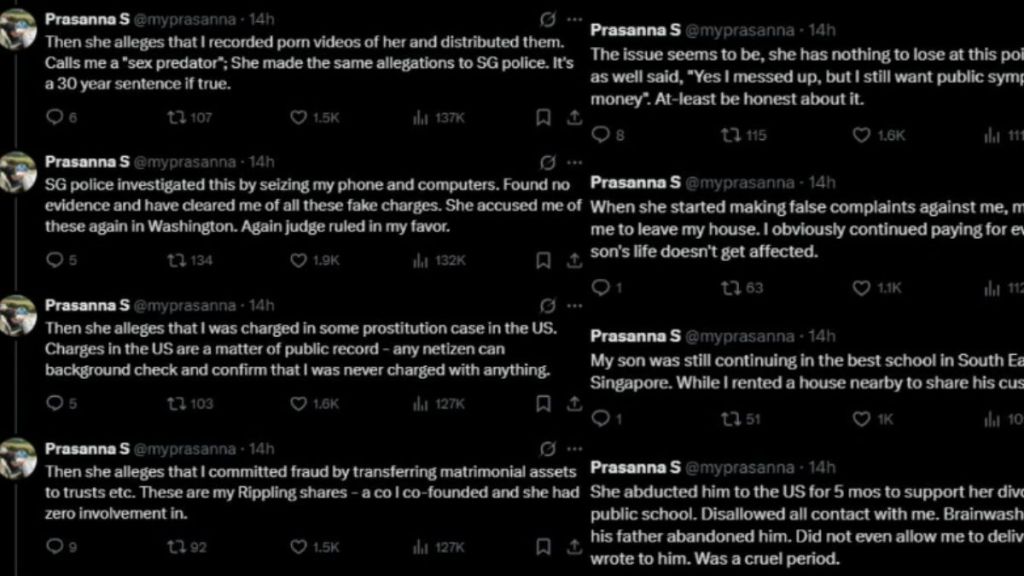Open more options on the Rippling shares tweet
This screenshot has width=1024, height=576.
coord(574,448)
